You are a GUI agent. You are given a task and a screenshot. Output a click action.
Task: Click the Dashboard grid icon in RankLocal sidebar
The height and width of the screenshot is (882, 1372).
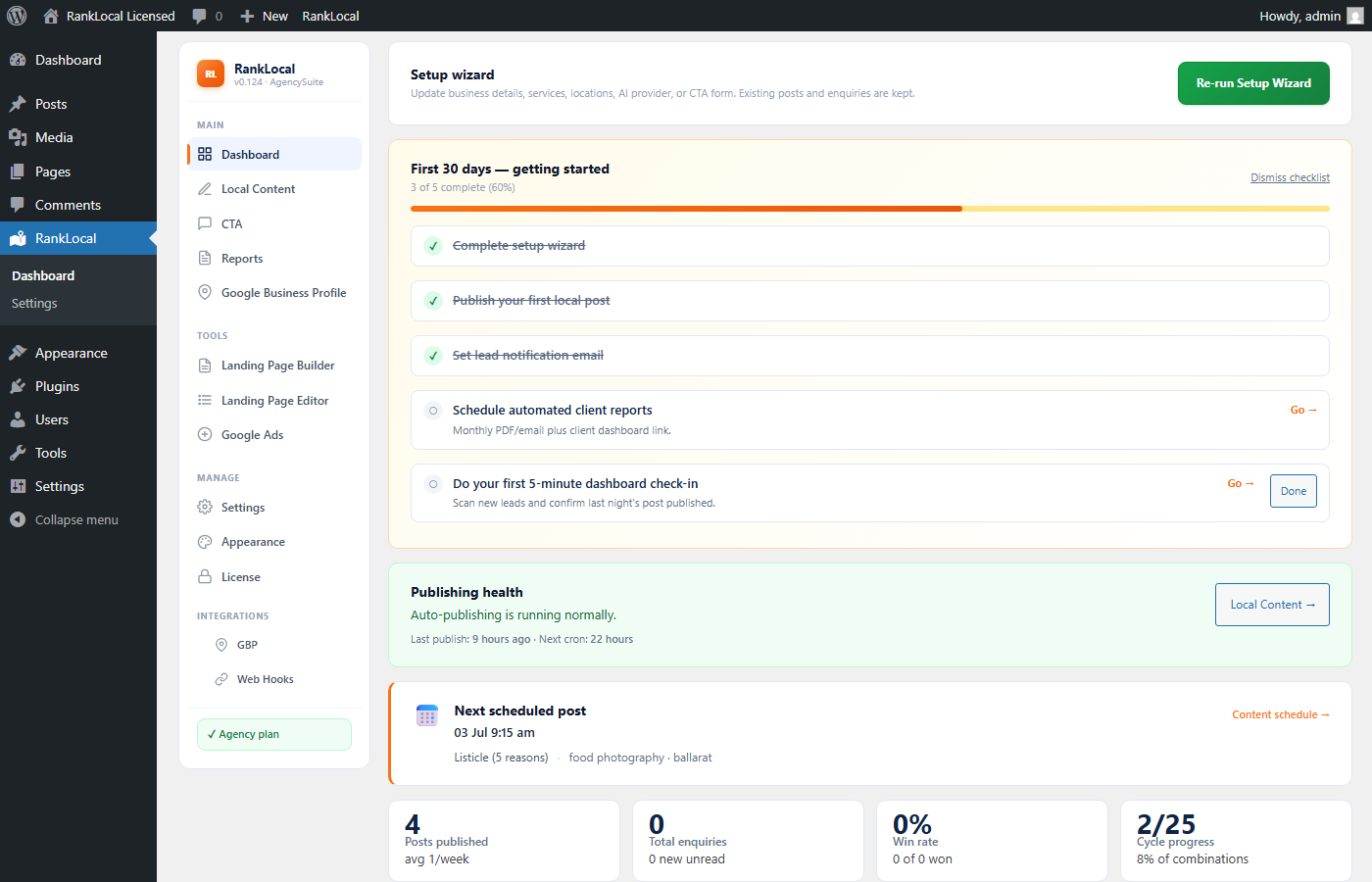[x=205, y=154]
